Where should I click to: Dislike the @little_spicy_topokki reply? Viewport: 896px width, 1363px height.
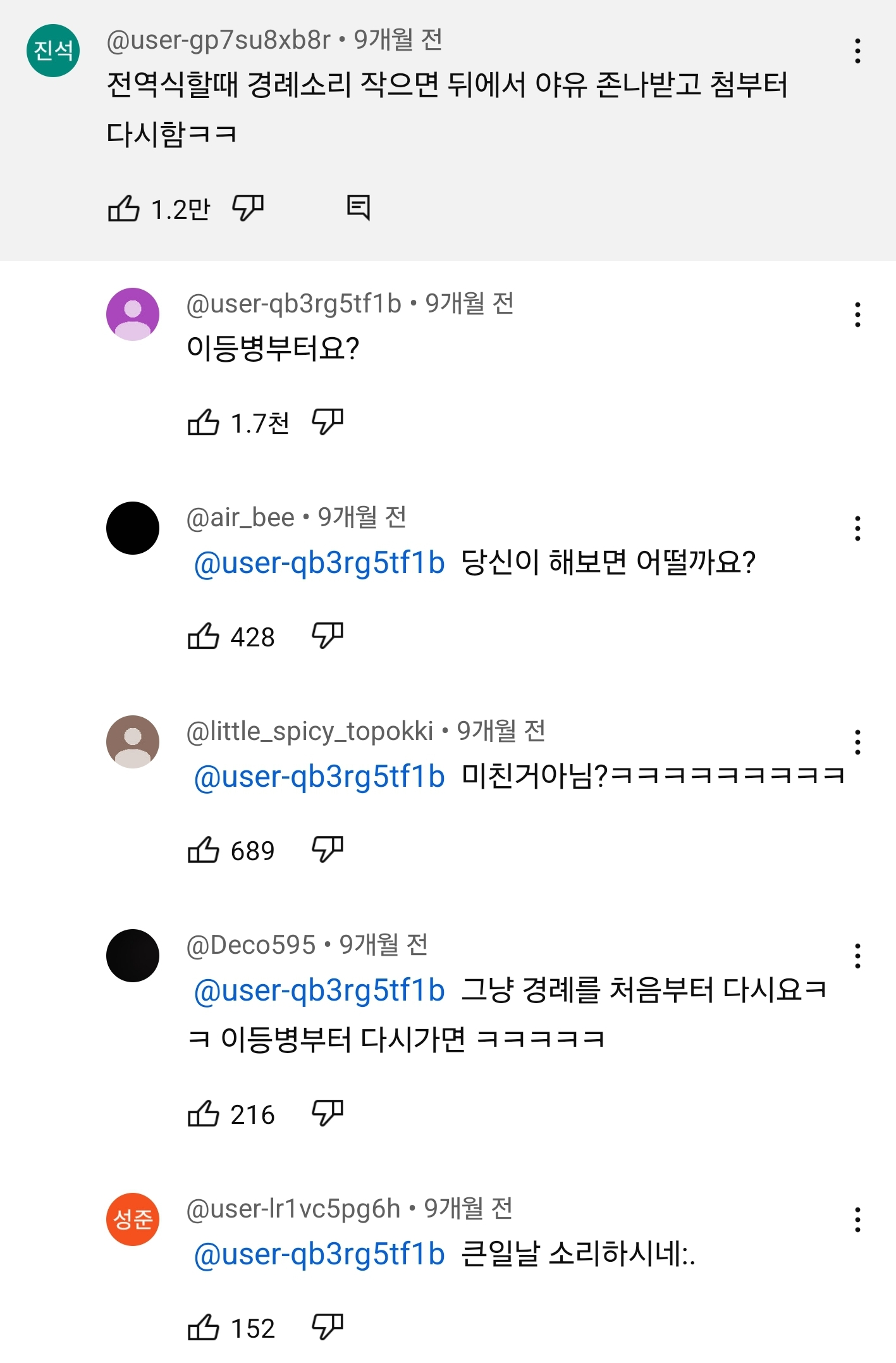(328, 849)
